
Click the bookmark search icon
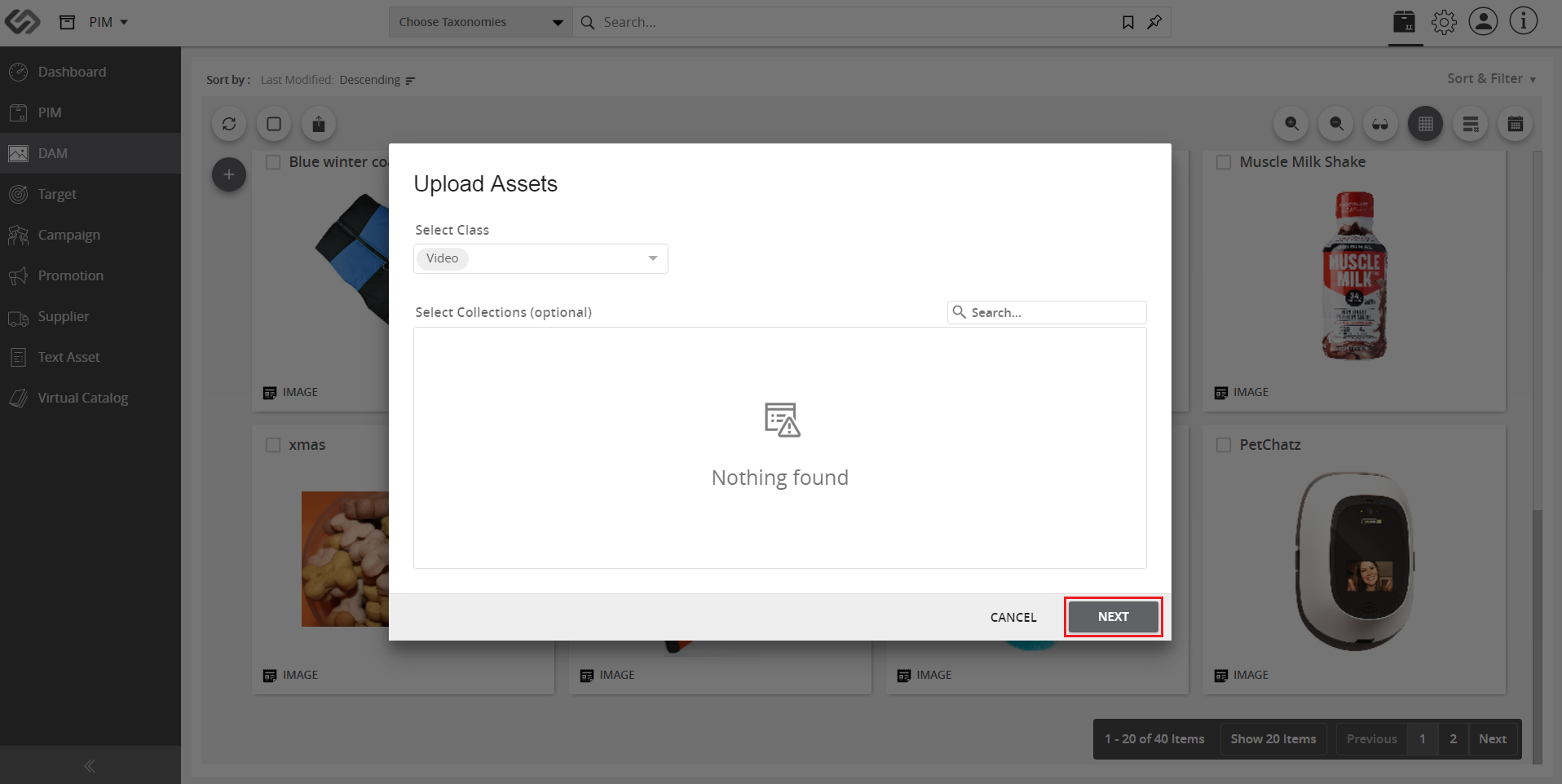(1128, 22)
